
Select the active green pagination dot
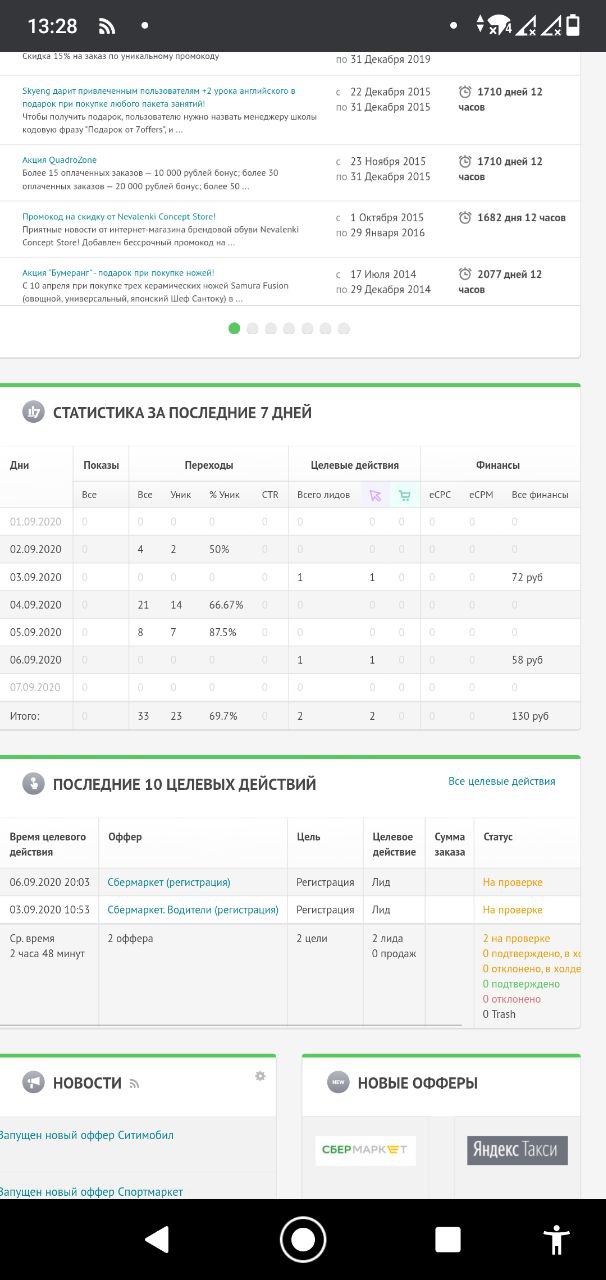[x=234, y=328]
